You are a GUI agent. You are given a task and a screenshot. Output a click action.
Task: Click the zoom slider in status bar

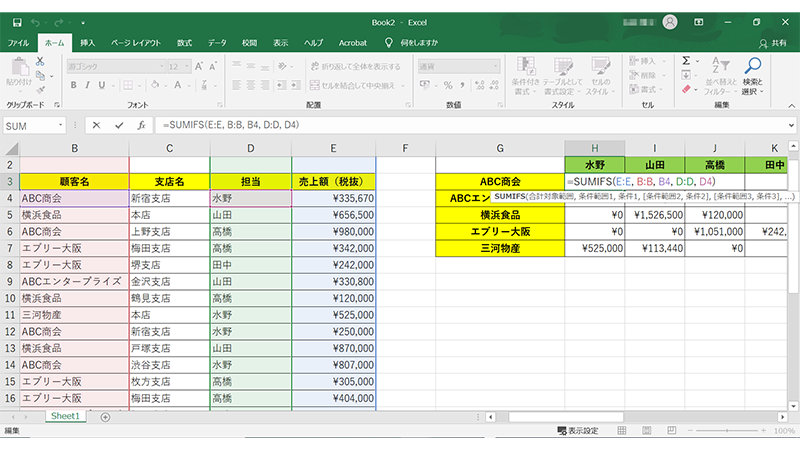pos(727,431)
